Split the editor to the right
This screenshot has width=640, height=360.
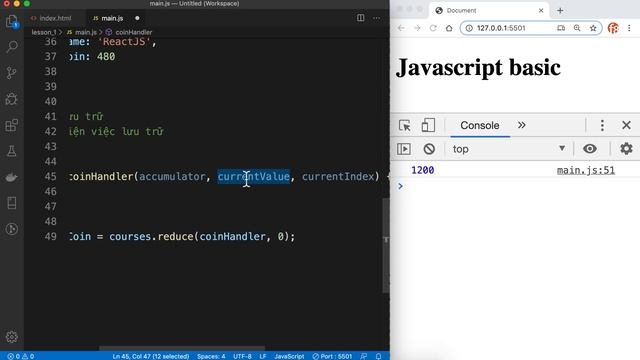click(360, 18)
